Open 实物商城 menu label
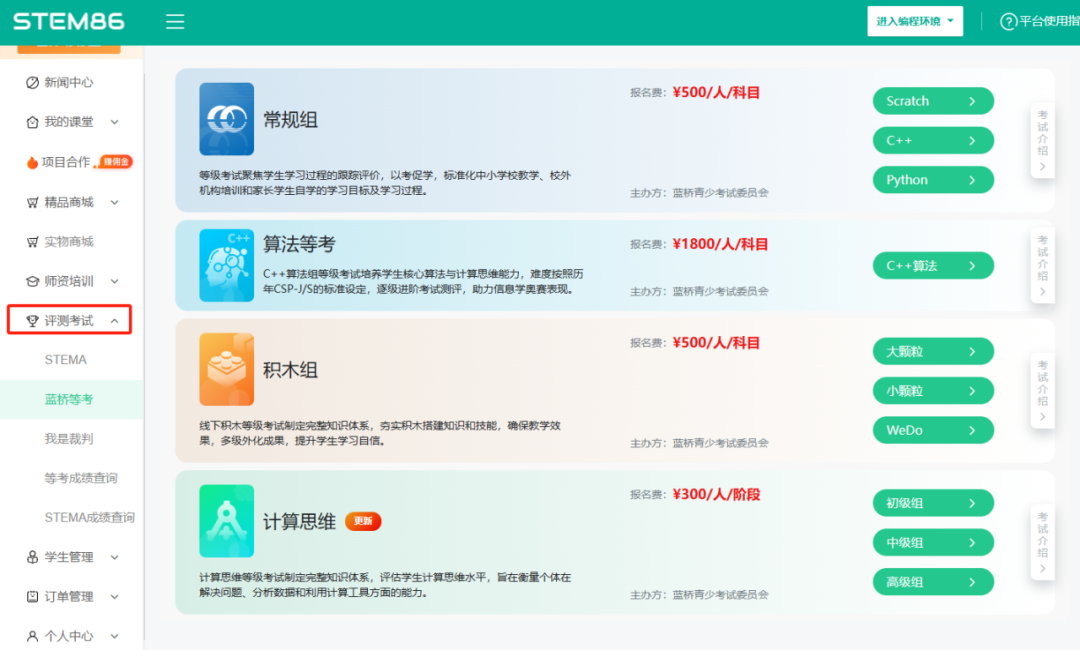The width and height of the screenshot is (1080, 650). pyautogui.click(x=69, y=242)
